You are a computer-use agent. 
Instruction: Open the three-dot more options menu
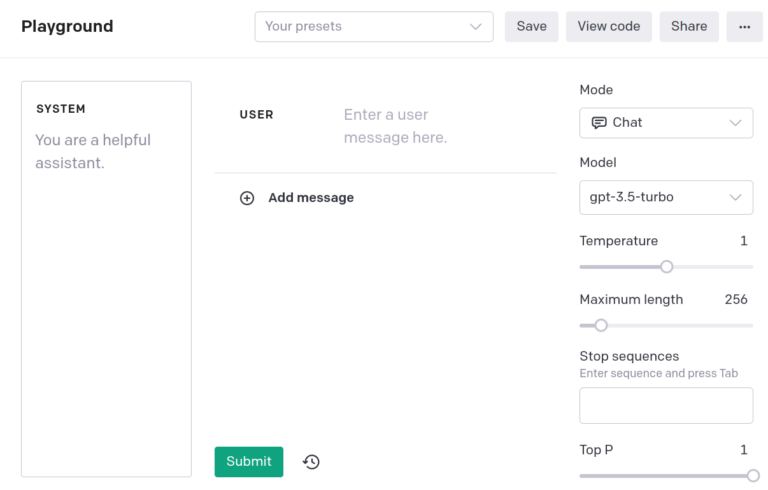744,26
